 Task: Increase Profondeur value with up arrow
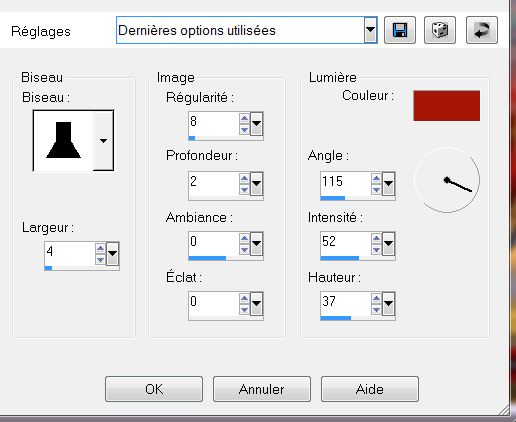click(244, 179)
